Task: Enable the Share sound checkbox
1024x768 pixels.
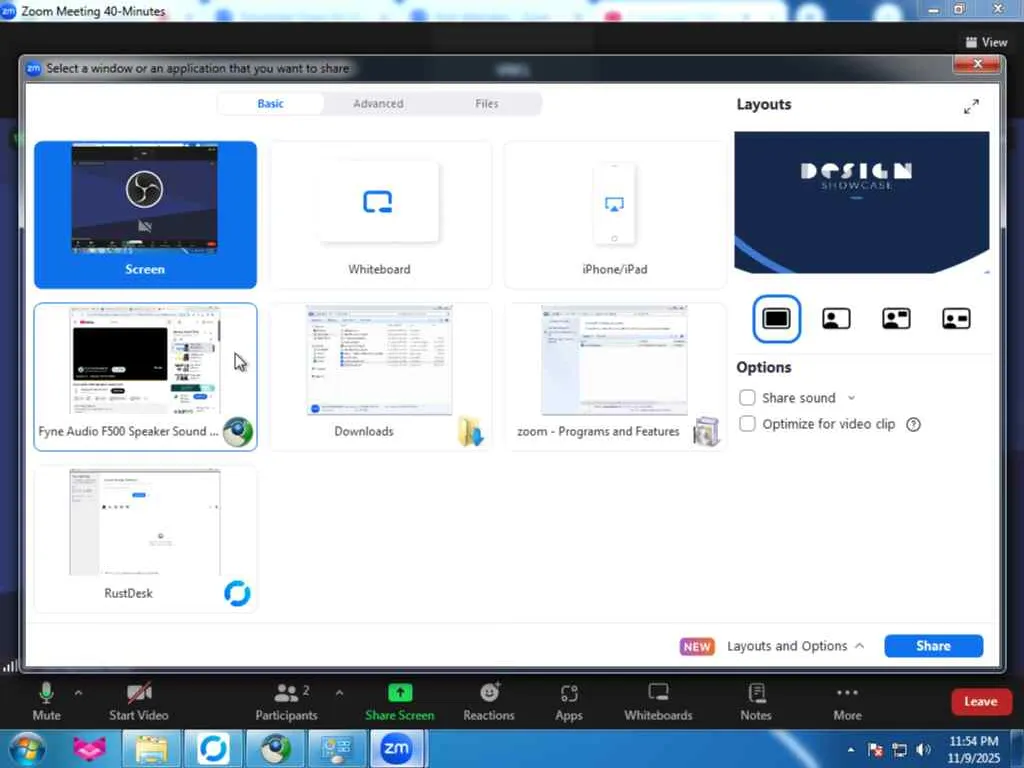Action: [747, 398]
